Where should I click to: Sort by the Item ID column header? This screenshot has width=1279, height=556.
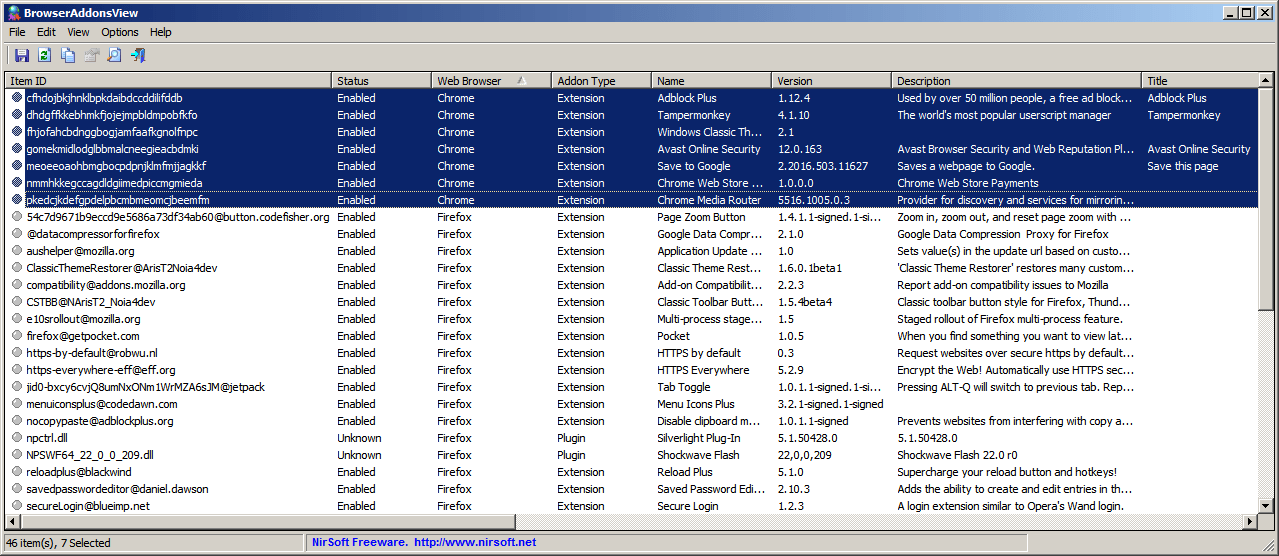(x=168, y=81)
